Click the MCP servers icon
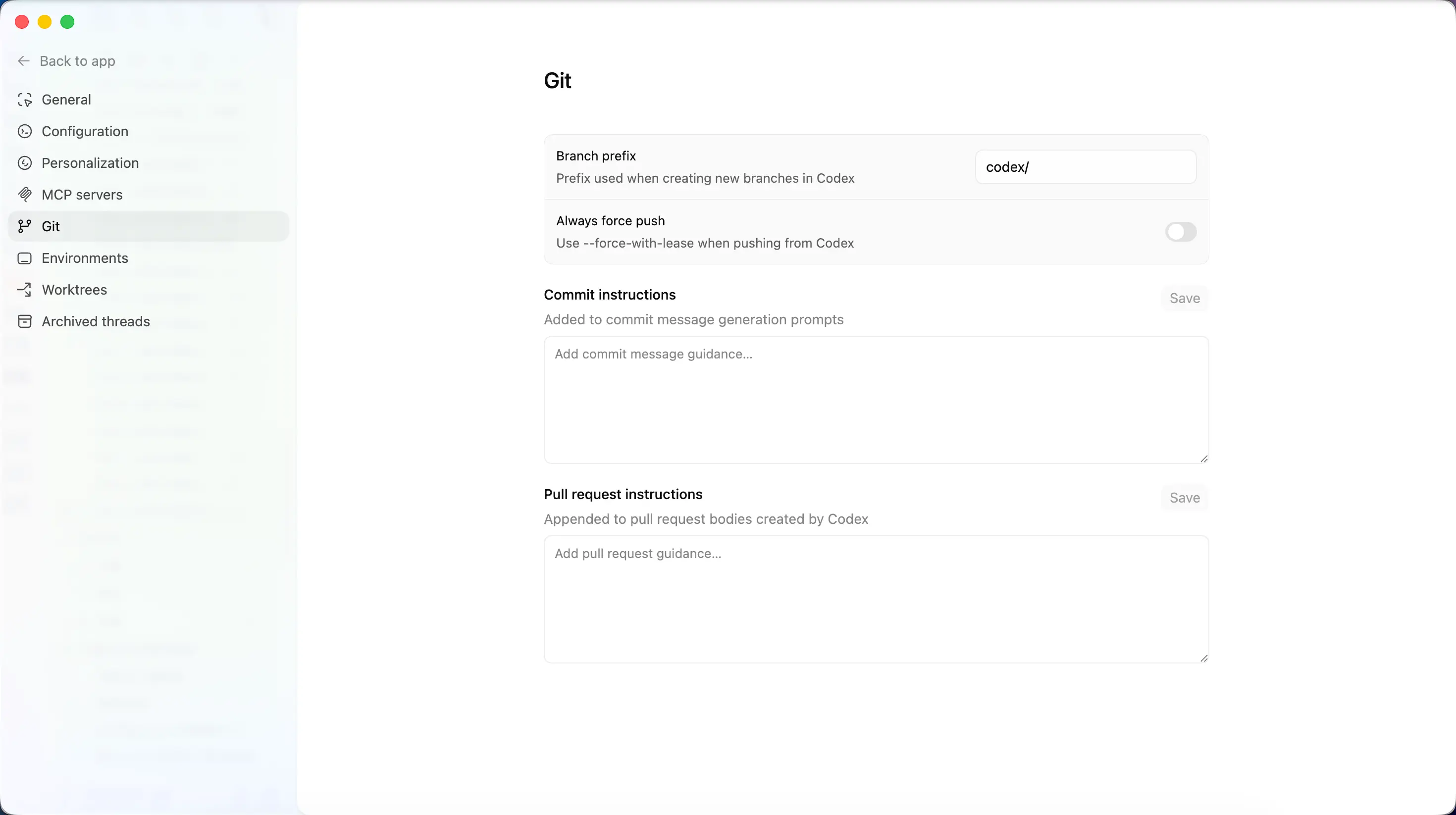This screenshot has width=1456, height=815. [24, 195]
